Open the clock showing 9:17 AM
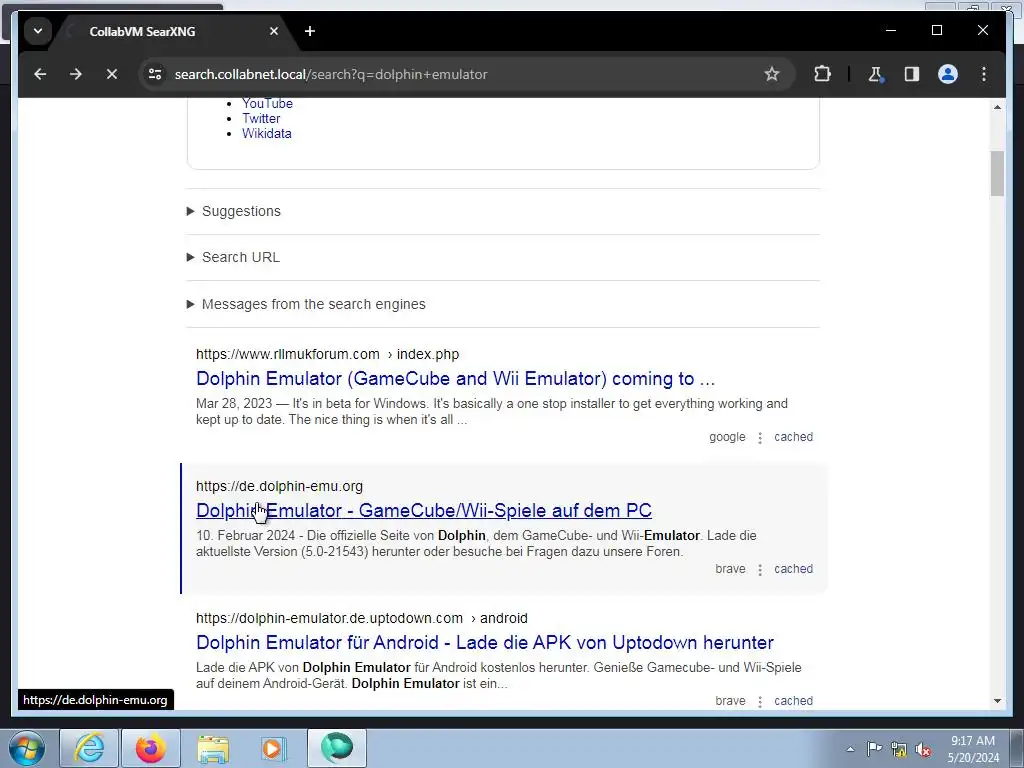 pyautogui.click(x=973, y=749)
